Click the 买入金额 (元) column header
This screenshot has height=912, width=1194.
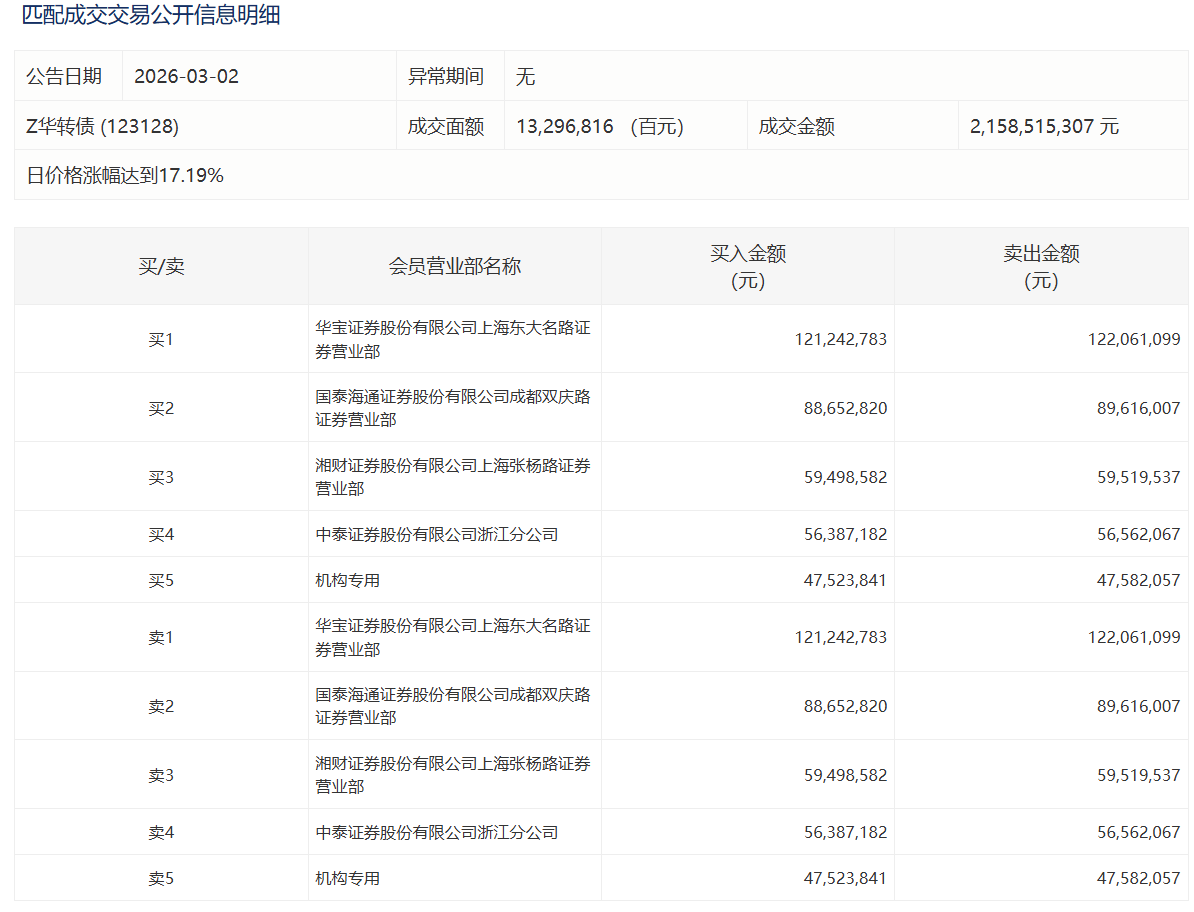coord(748,266)
